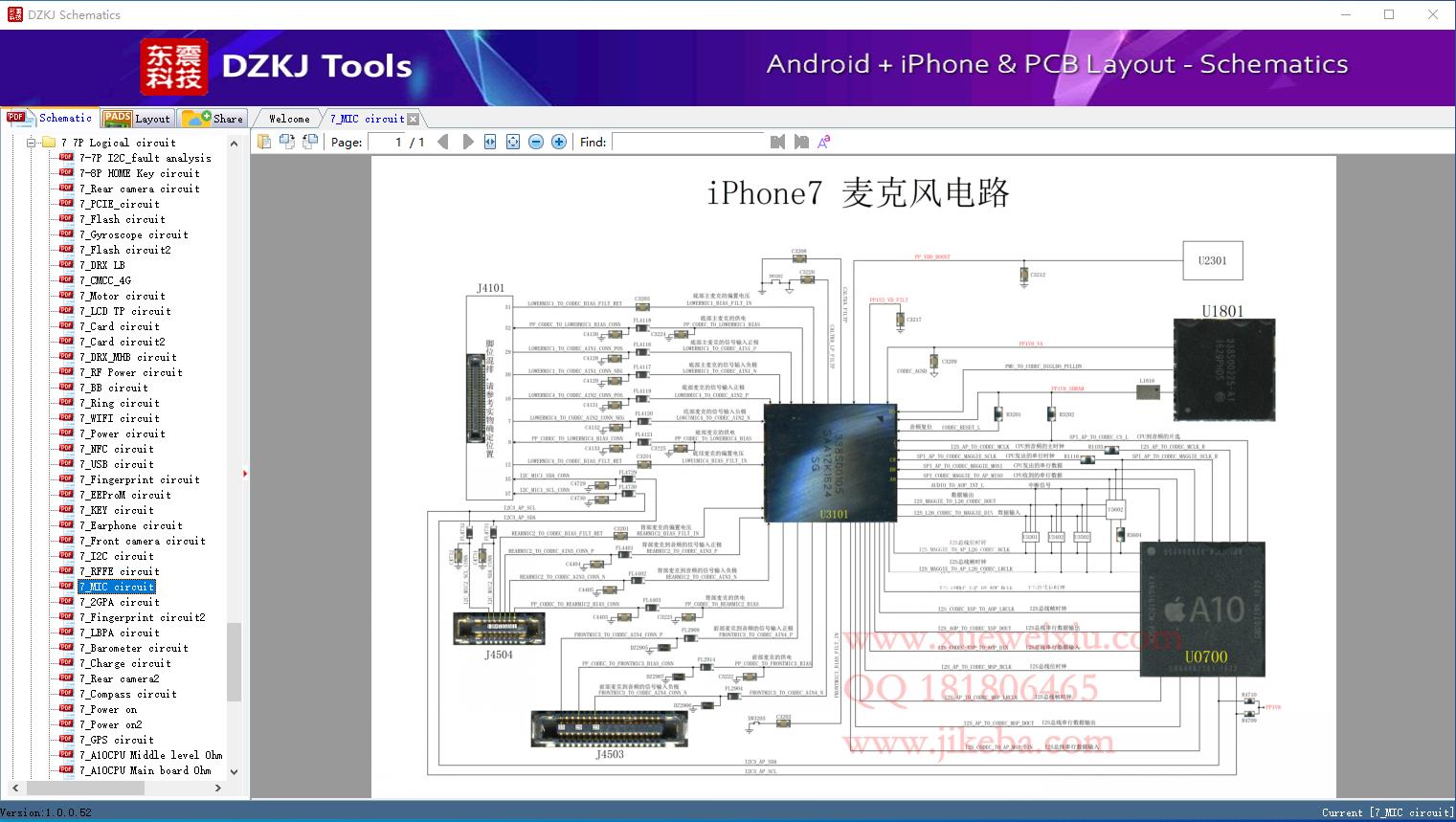Open the 7_PCIE_circuit file
Viewport: 1456px width, 822px height.
pyautogui.click(x=120, y=204)
